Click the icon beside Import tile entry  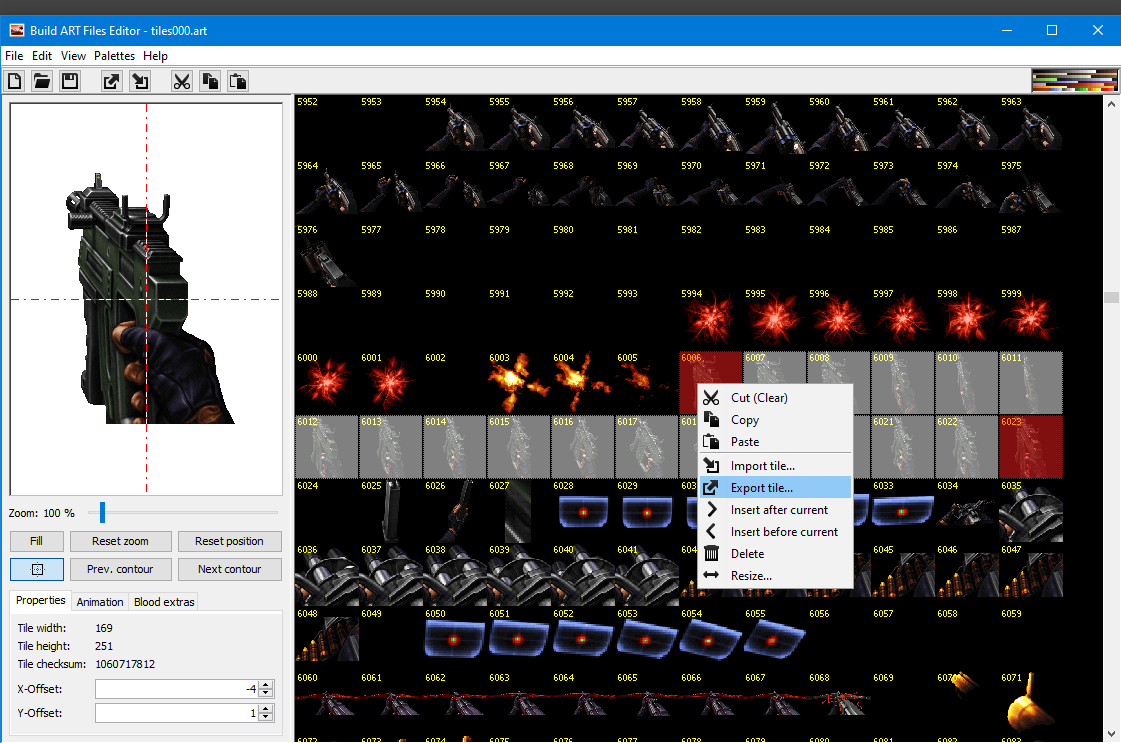pos(711,466)
